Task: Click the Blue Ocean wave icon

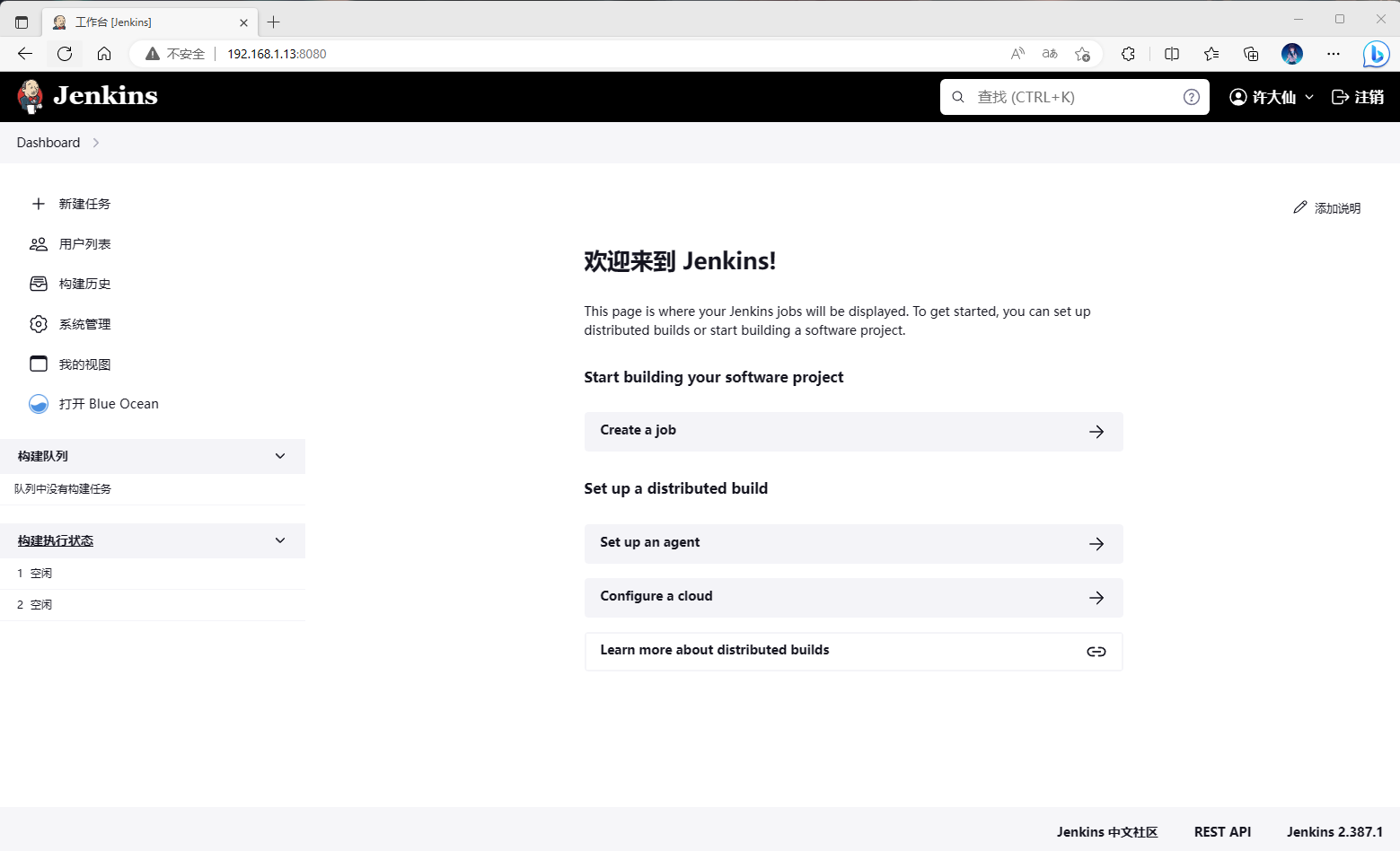Action: pyautogui.click(x=39, y=404)
